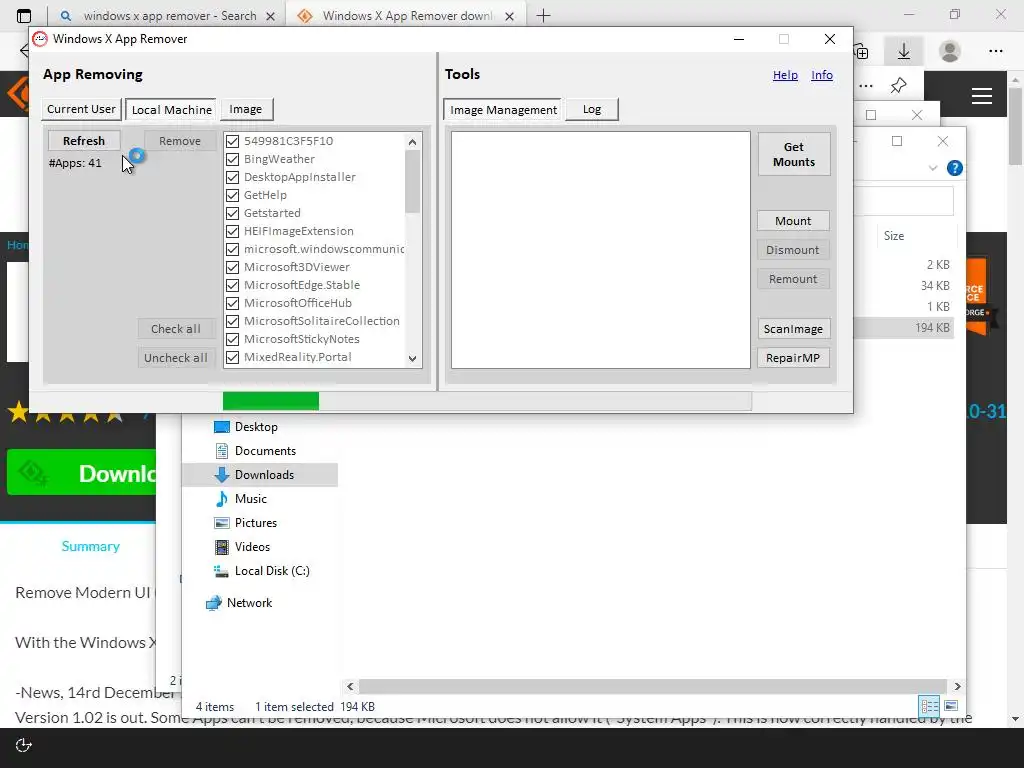Open the Log tab
1024x768 pixels.
(592, 109)
